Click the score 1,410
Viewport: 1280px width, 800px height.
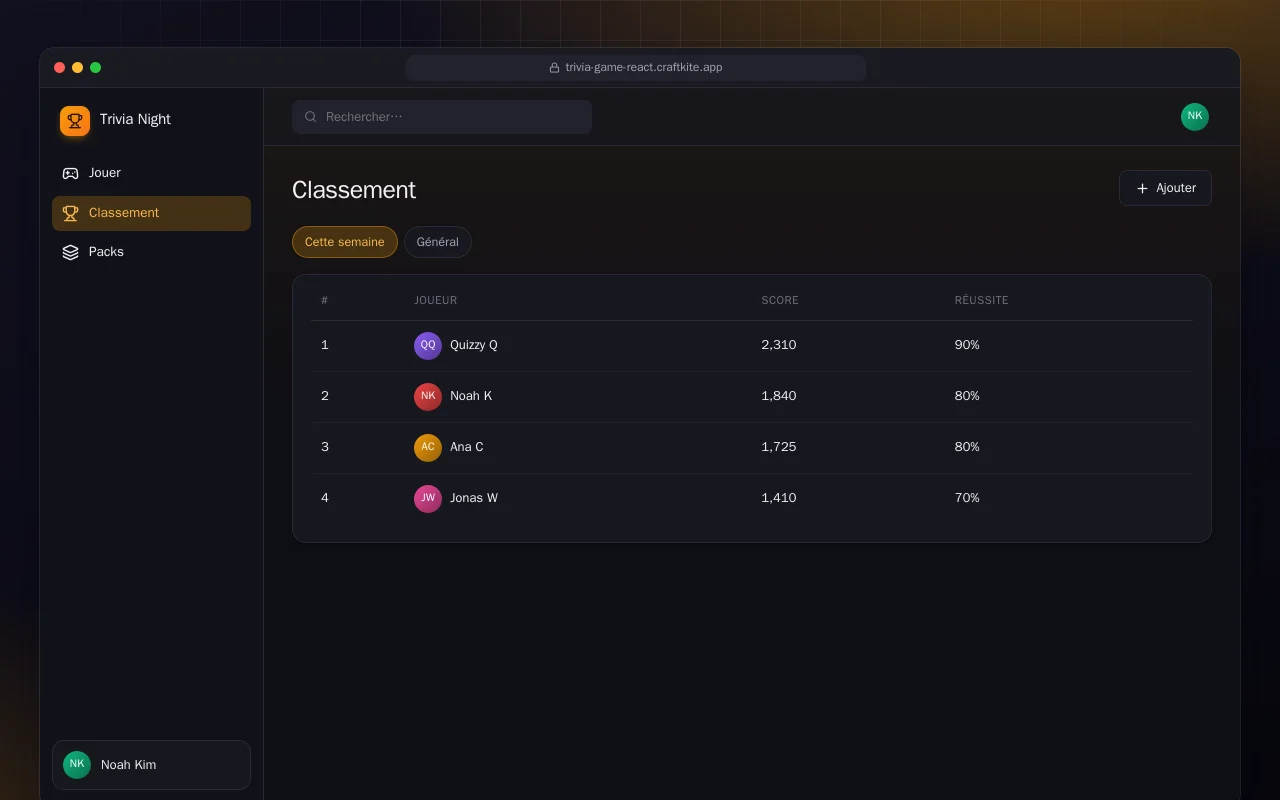pyautogui.click(x=779, y=498)
